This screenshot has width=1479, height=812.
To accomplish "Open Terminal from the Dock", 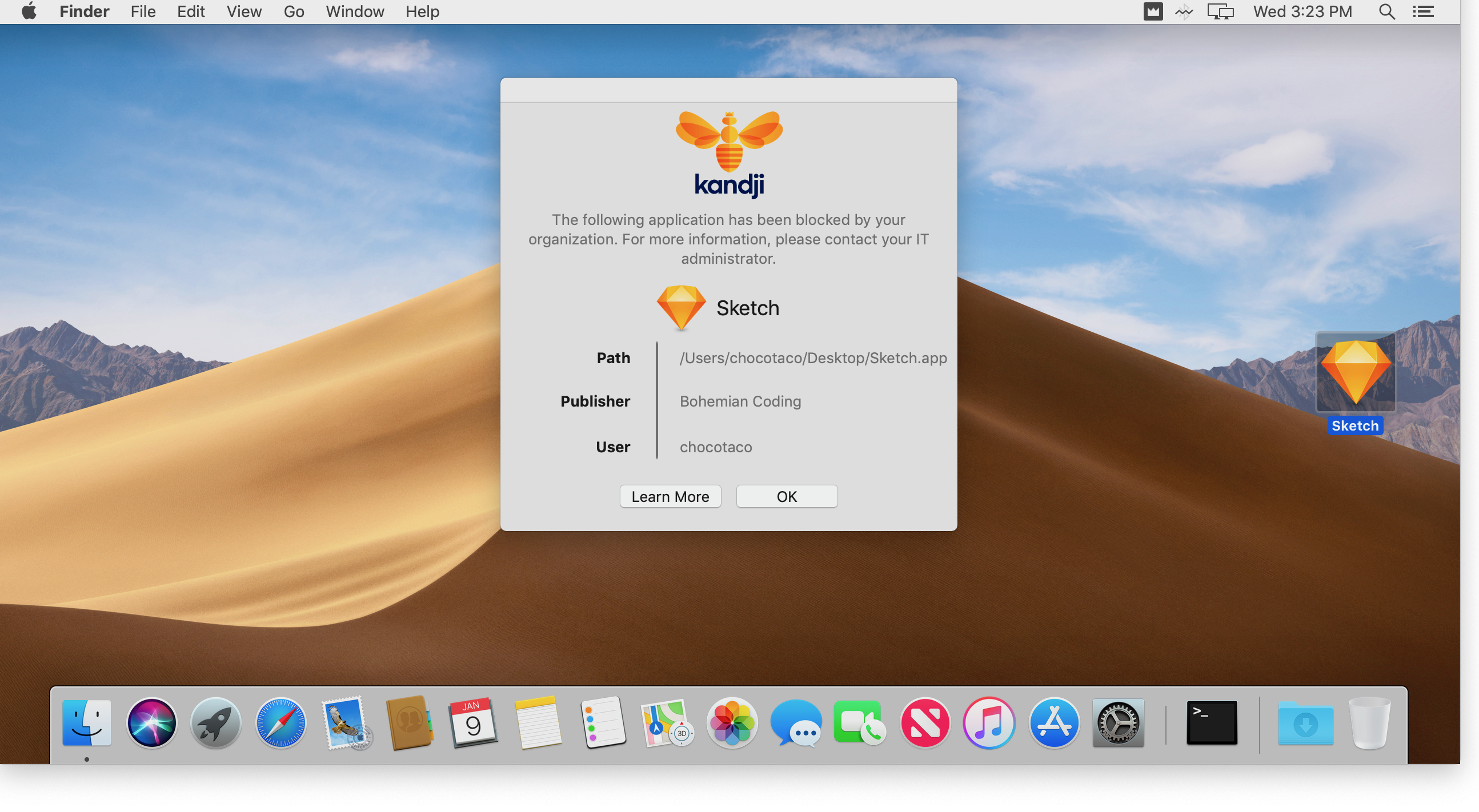I will click(1212, 722).
